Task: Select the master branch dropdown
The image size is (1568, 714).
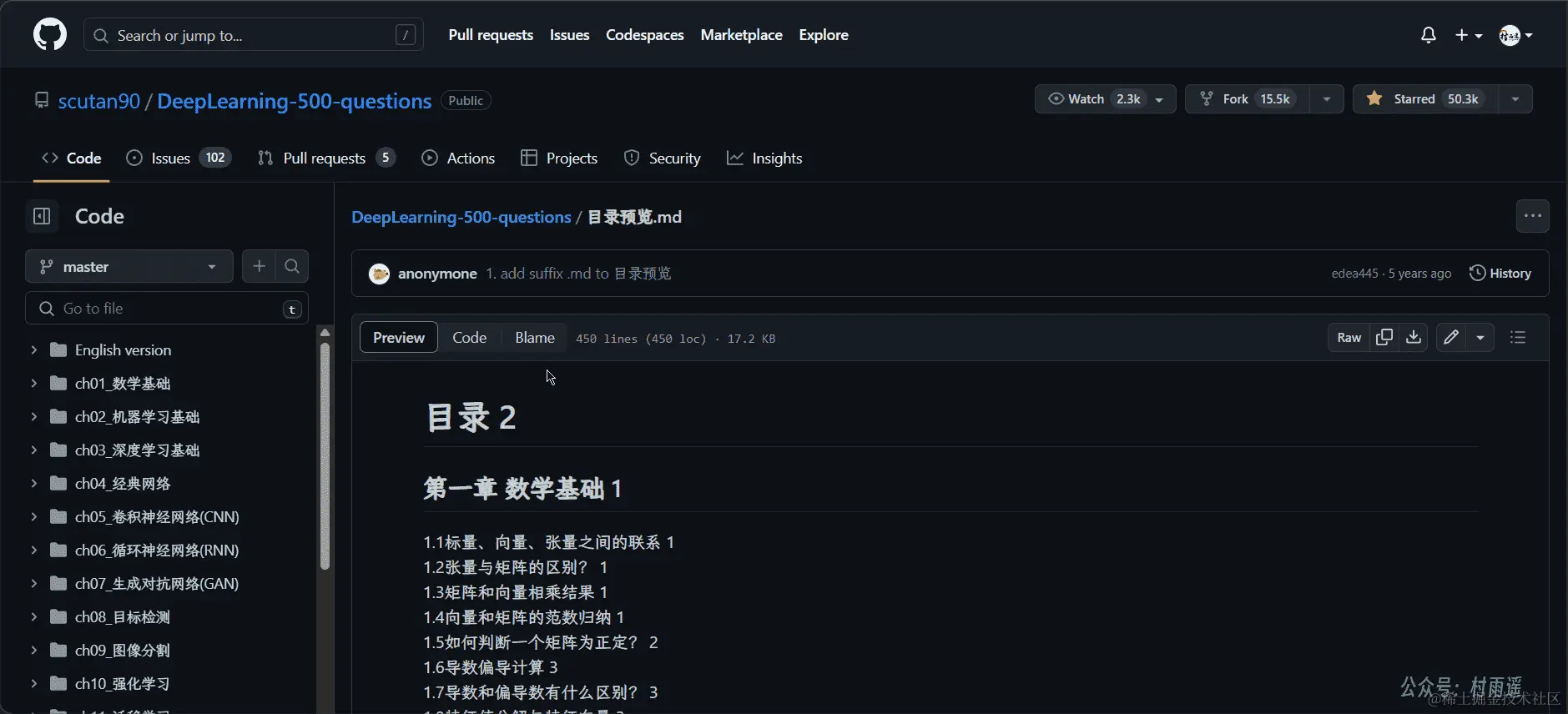Action: click(x=129, y=266)
